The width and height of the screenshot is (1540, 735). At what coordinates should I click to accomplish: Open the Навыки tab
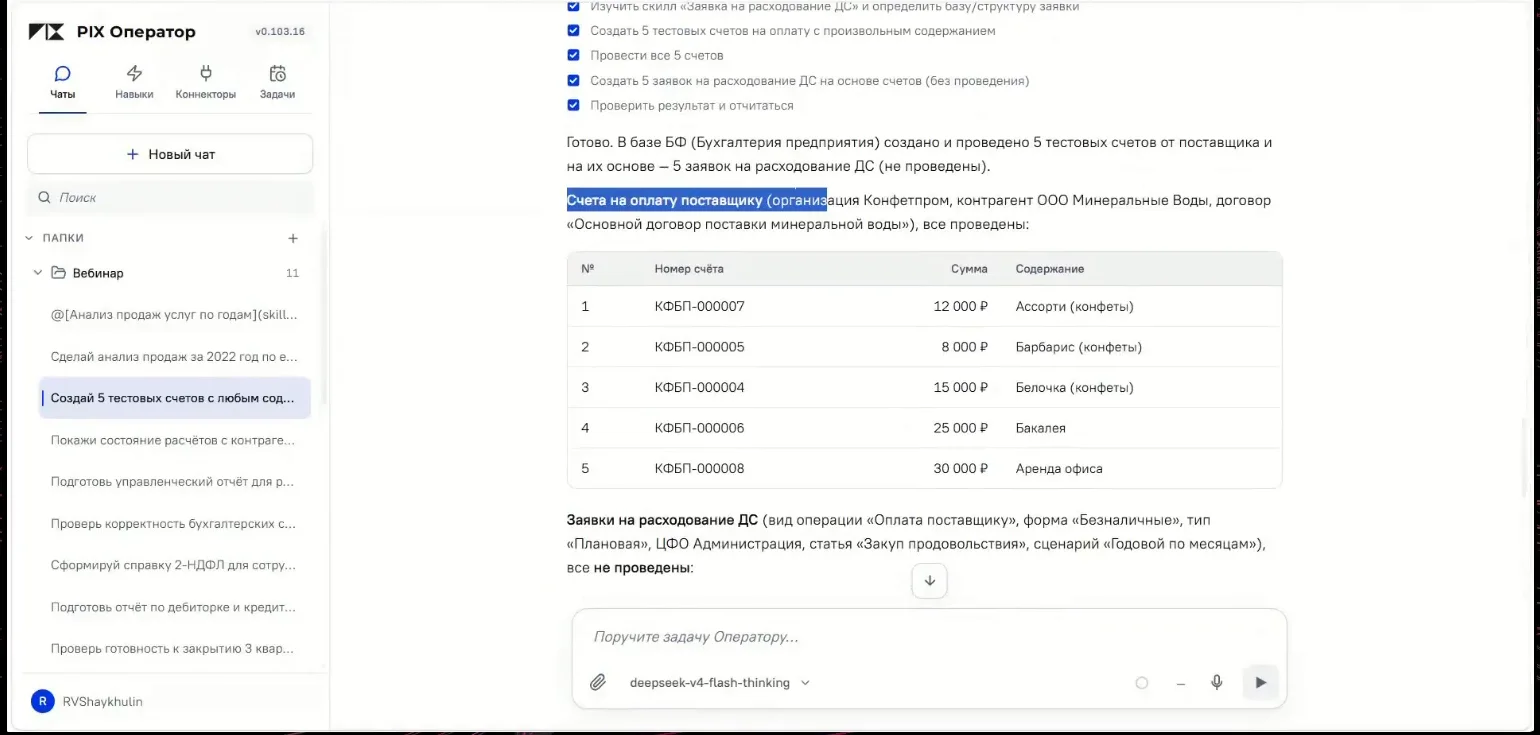[134, 83]
